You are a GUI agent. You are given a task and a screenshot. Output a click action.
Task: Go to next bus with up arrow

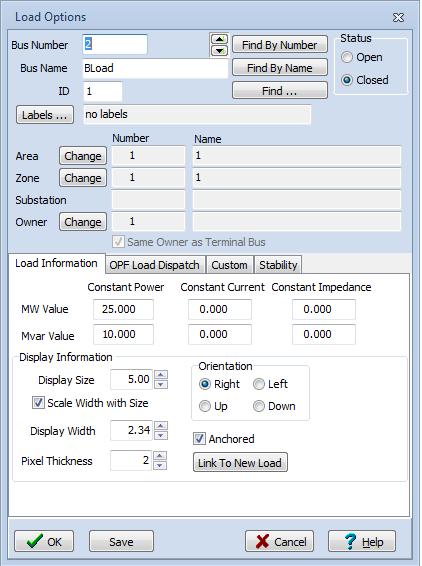[219, 39]
